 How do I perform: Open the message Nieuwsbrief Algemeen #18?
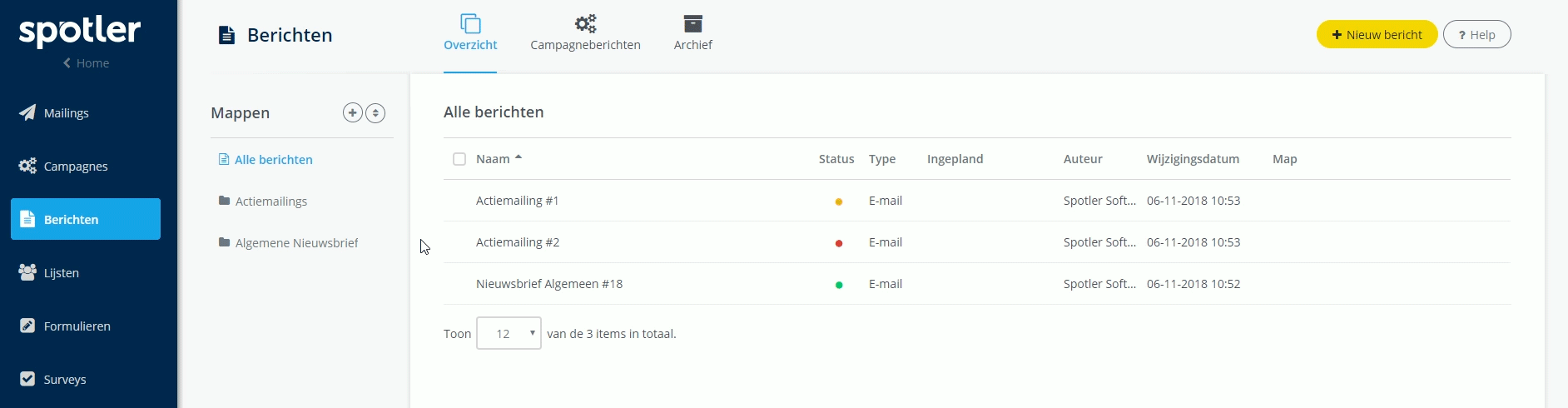[x=549, y=284]
